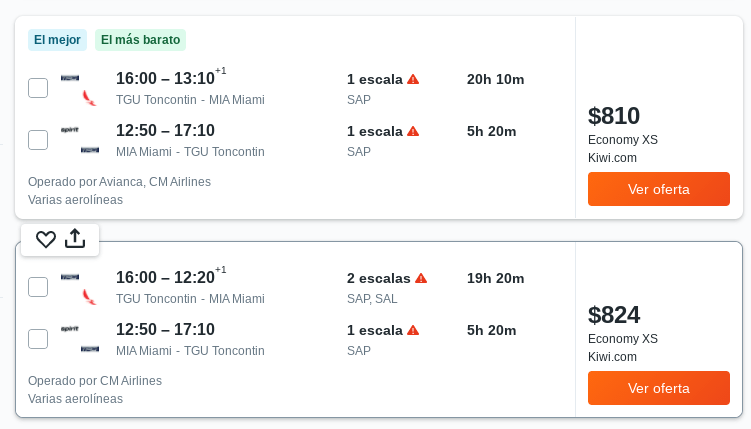Click warning icon next to 2 escalas

421,278
